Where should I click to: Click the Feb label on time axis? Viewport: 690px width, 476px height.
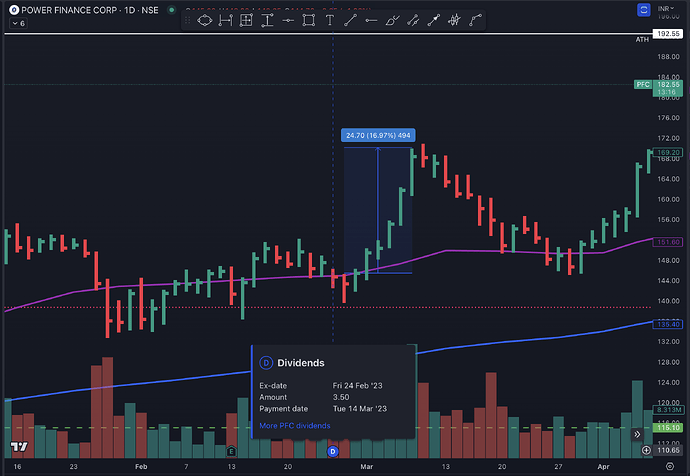(141, 467)
